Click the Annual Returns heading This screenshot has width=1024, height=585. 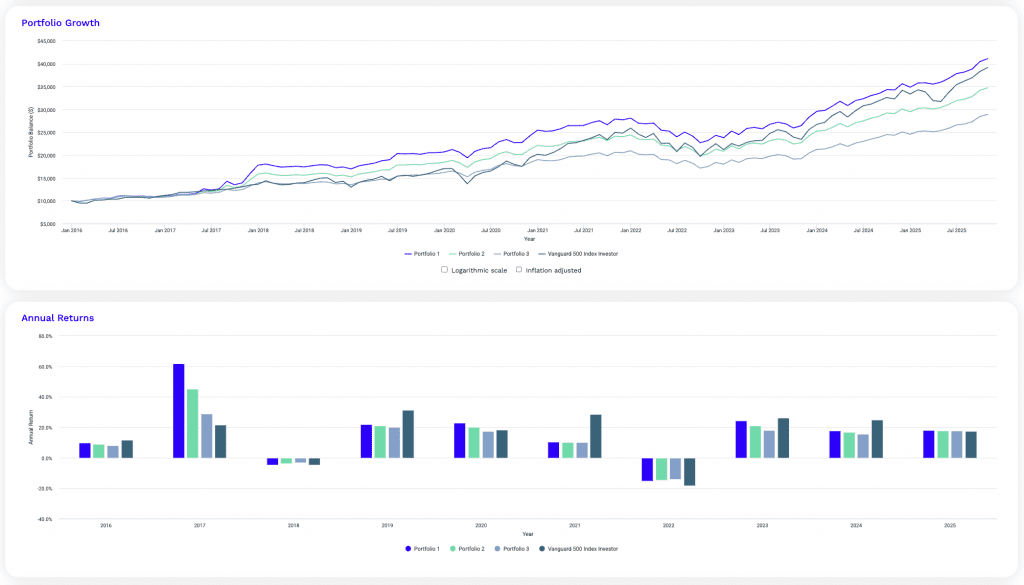pos(58,317)
